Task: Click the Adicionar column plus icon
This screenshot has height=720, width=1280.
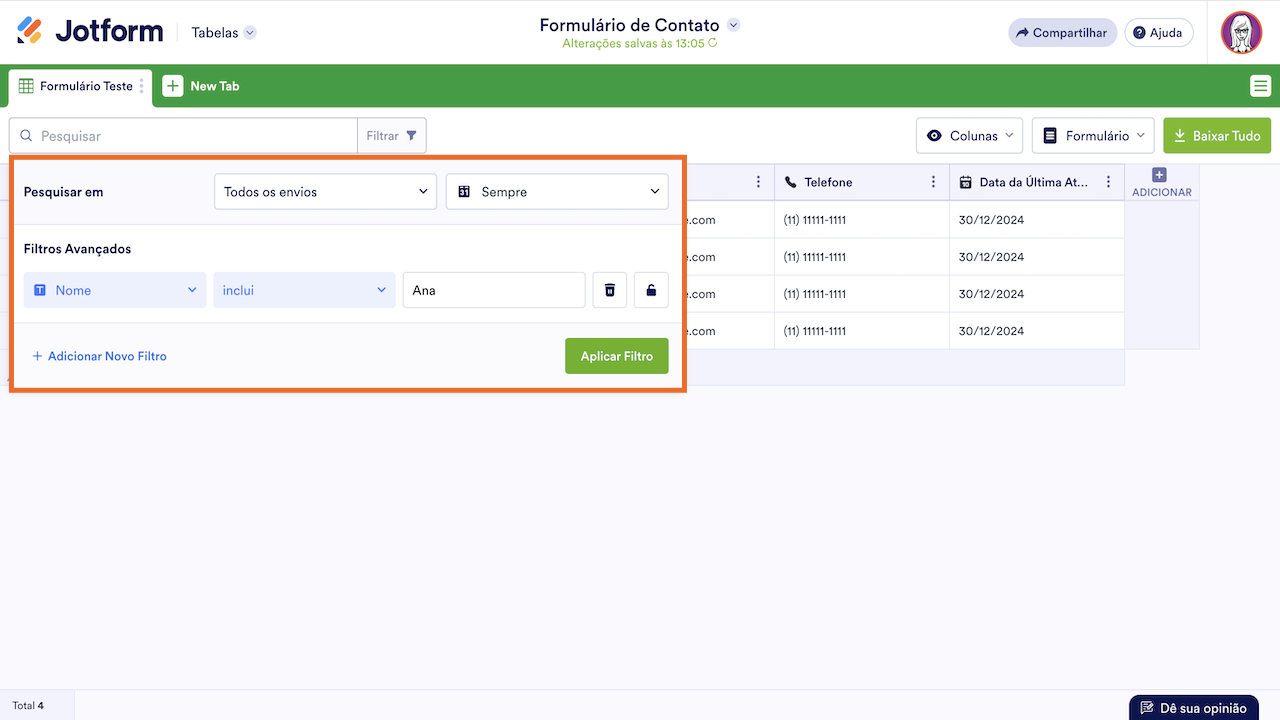Action: [x=1160, y=175]
